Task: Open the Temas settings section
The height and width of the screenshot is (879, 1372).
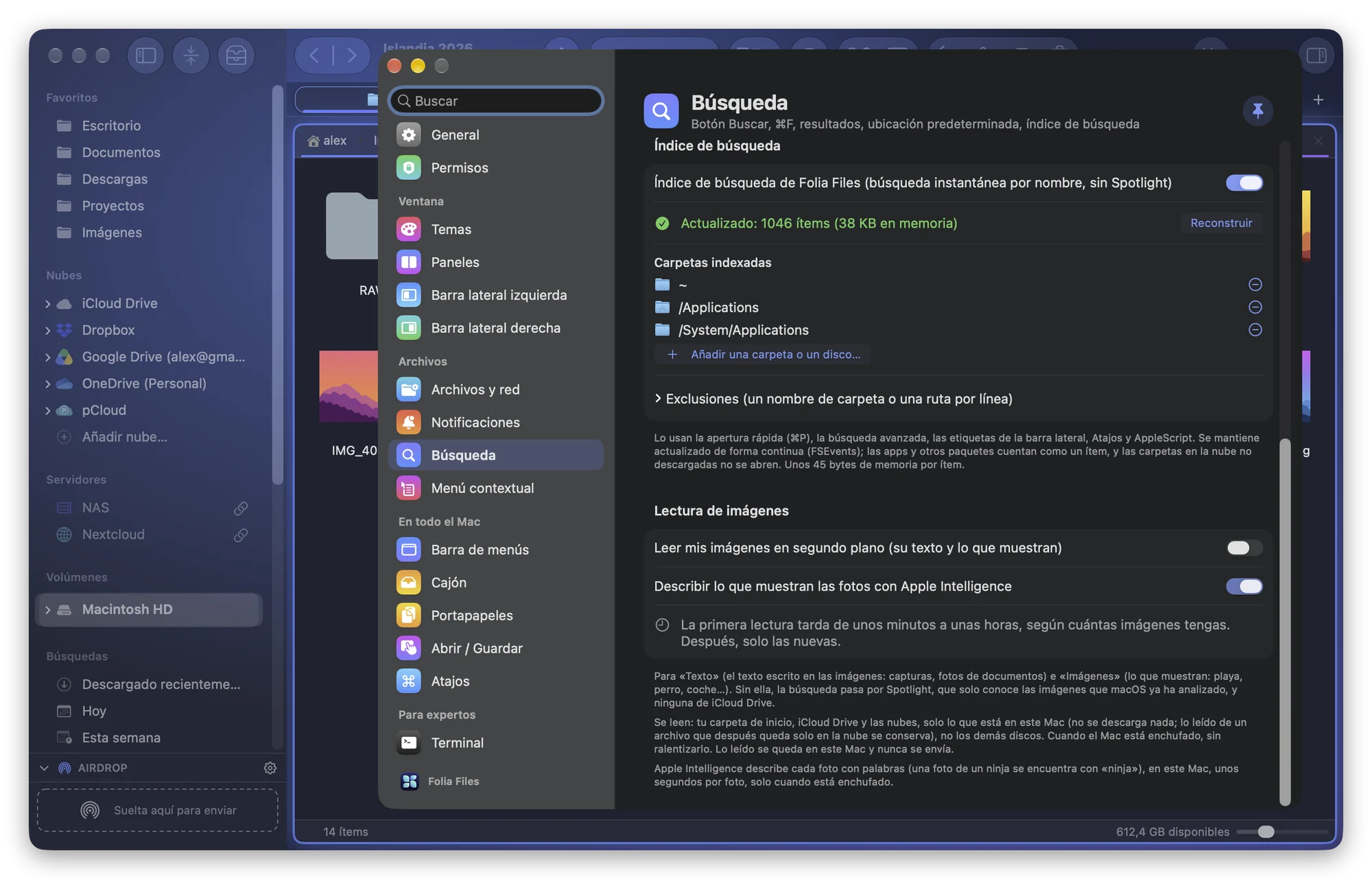Action: point(495,229)
